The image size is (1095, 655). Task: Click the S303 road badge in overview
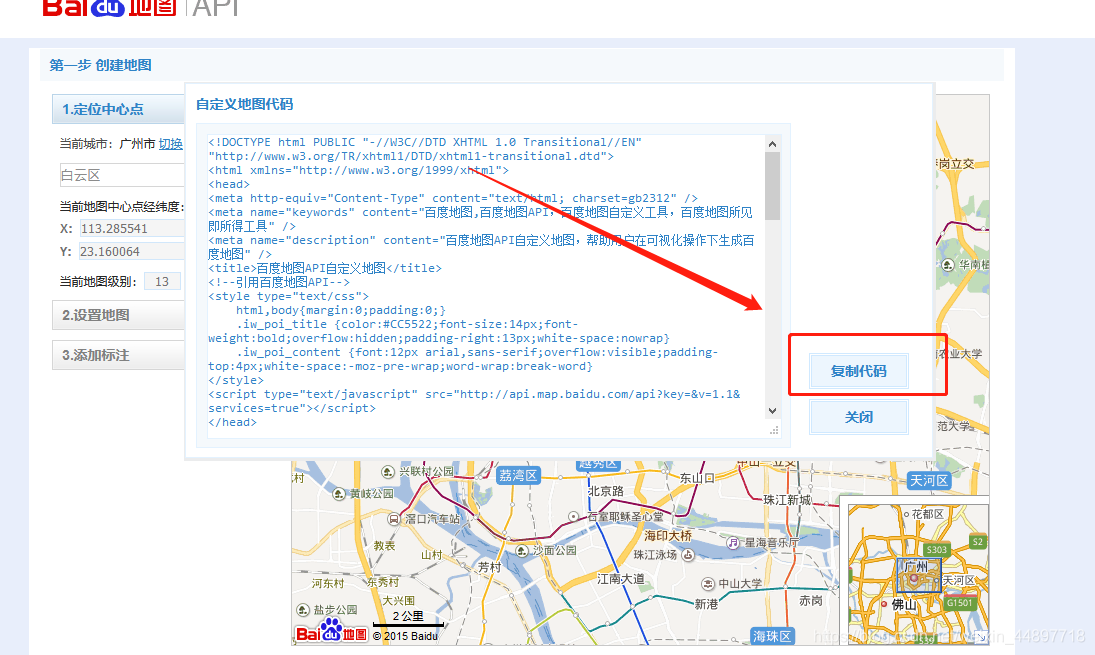tap(936, 550)
